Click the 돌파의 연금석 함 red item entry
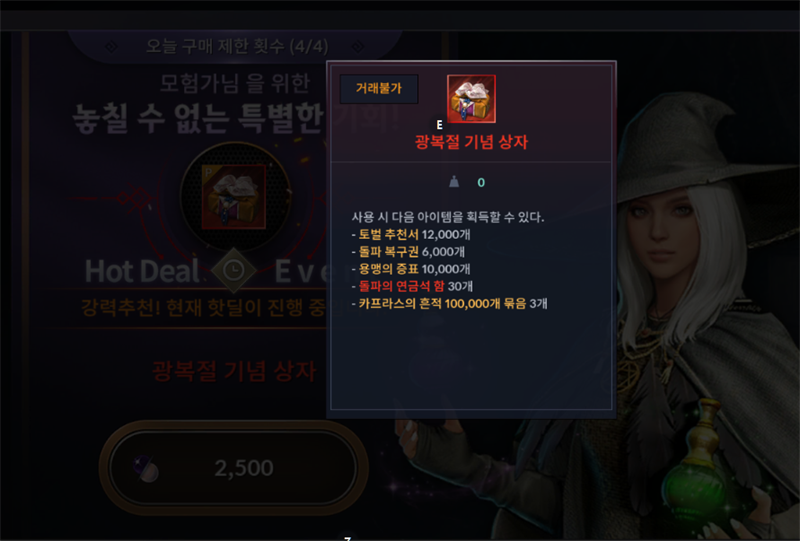 (x=402, y=286)
